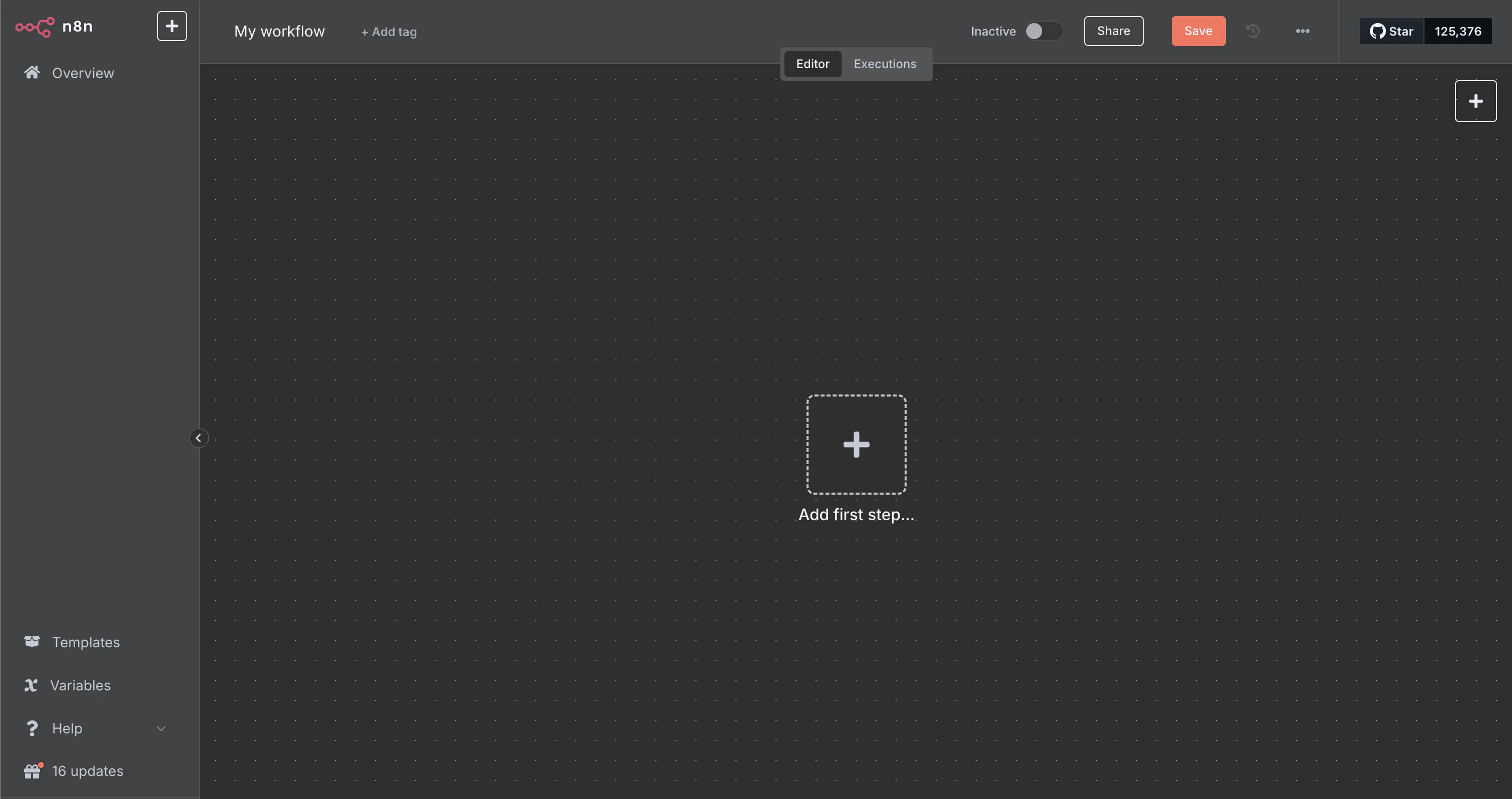This screenshot has height=799, width=1512.
Task: Add a tag to the workflow
Action: 388,32
